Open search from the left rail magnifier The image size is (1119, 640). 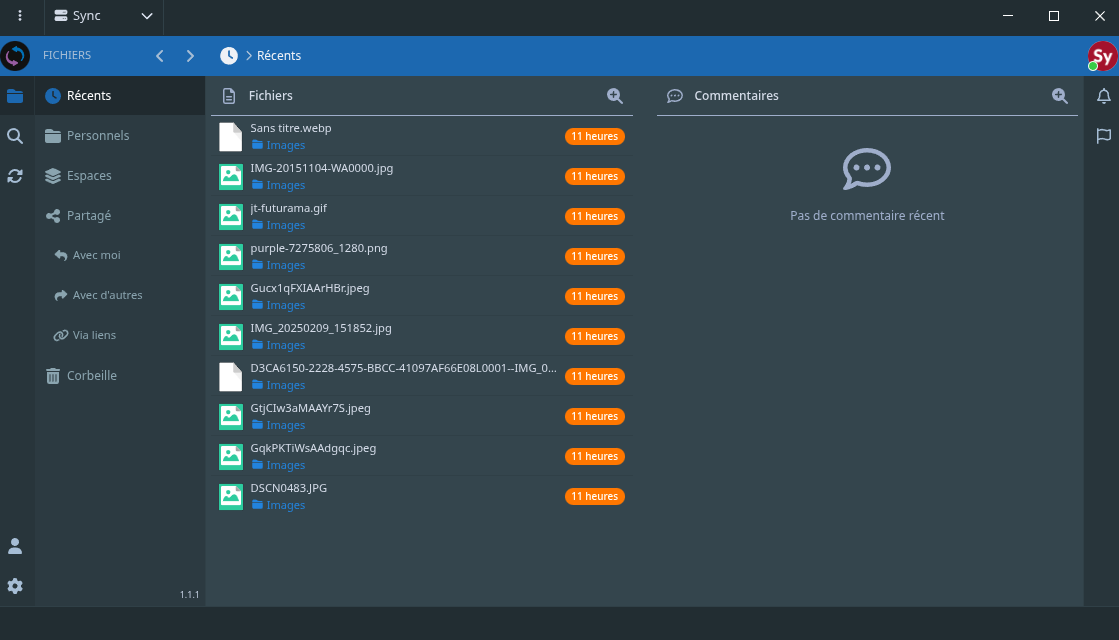[14, 136]
